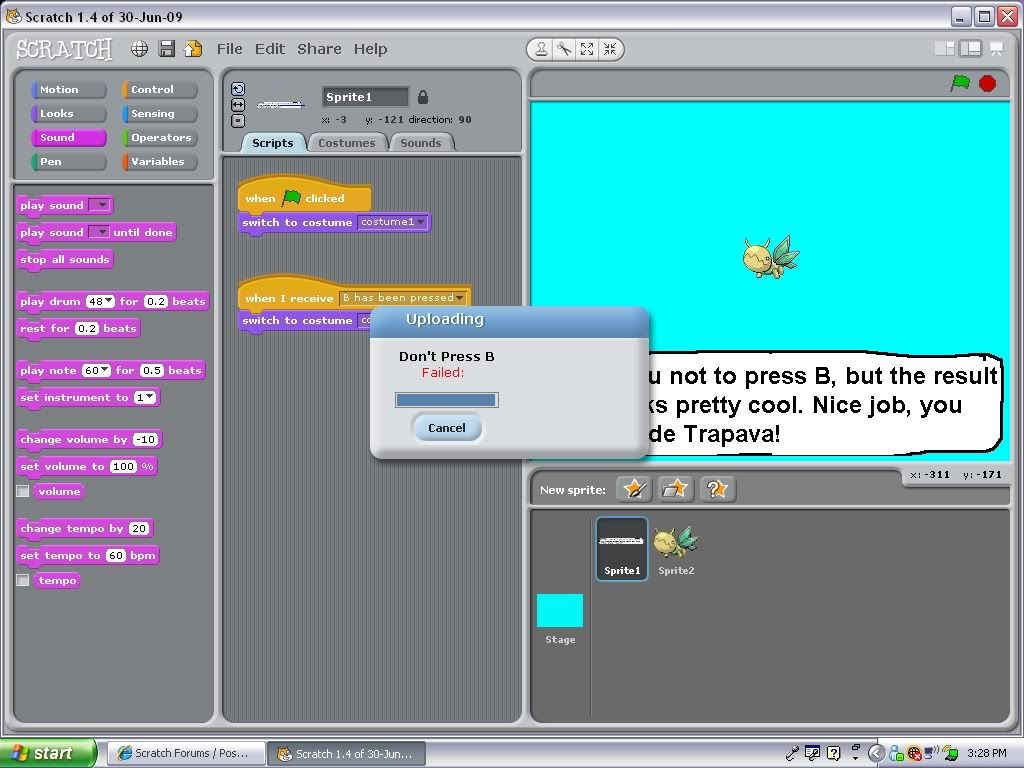The image size is (1024, 768).
Task: Open the drum number dropdown in play drum block
Action: (x=106, y=301)
